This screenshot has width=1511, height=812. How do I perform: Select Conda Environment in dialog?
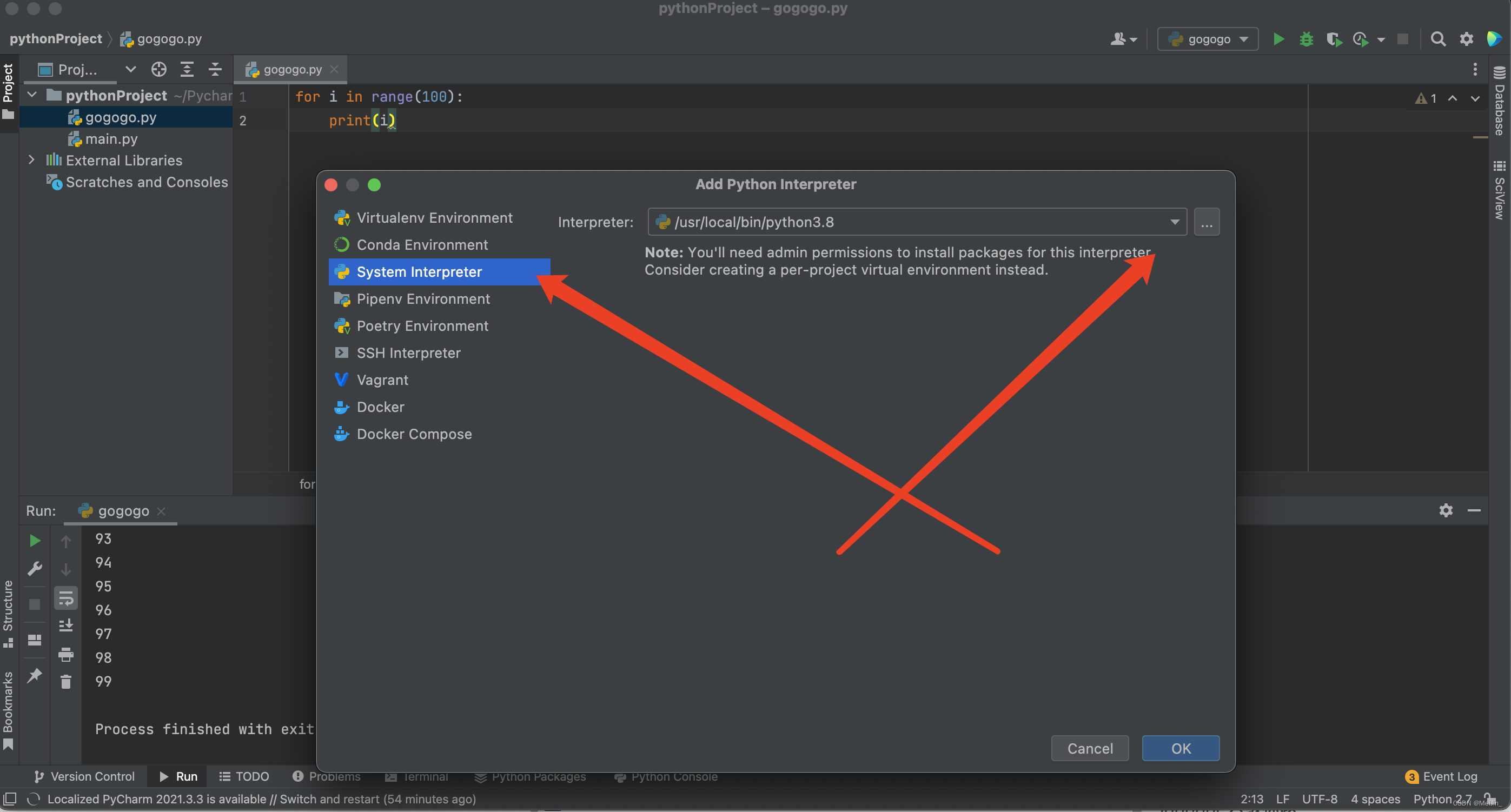point(439,244)
